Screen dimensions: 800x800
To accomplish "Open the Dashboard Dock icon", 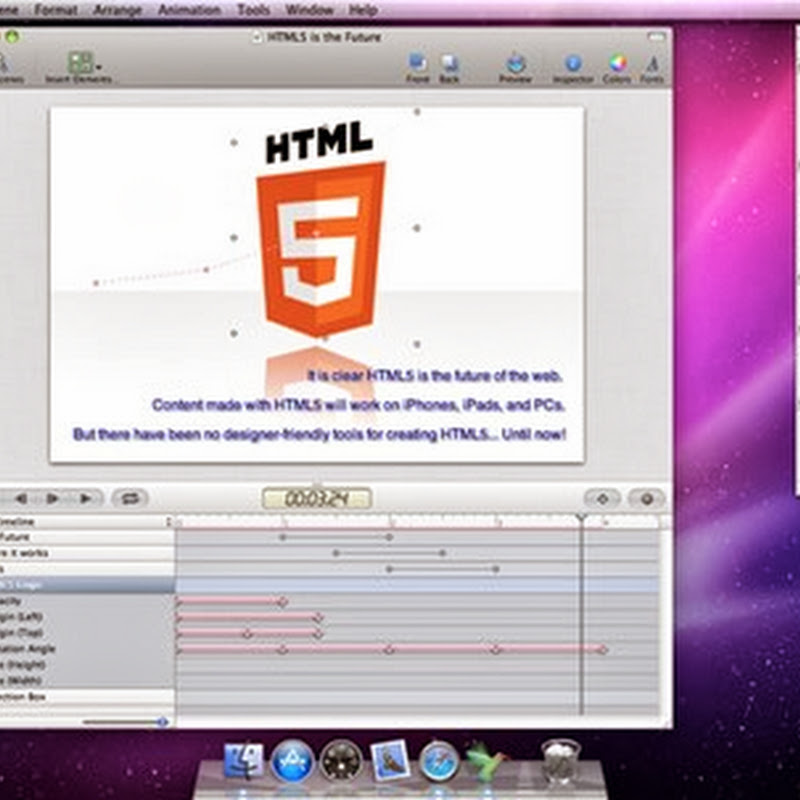I will (341, 761).
